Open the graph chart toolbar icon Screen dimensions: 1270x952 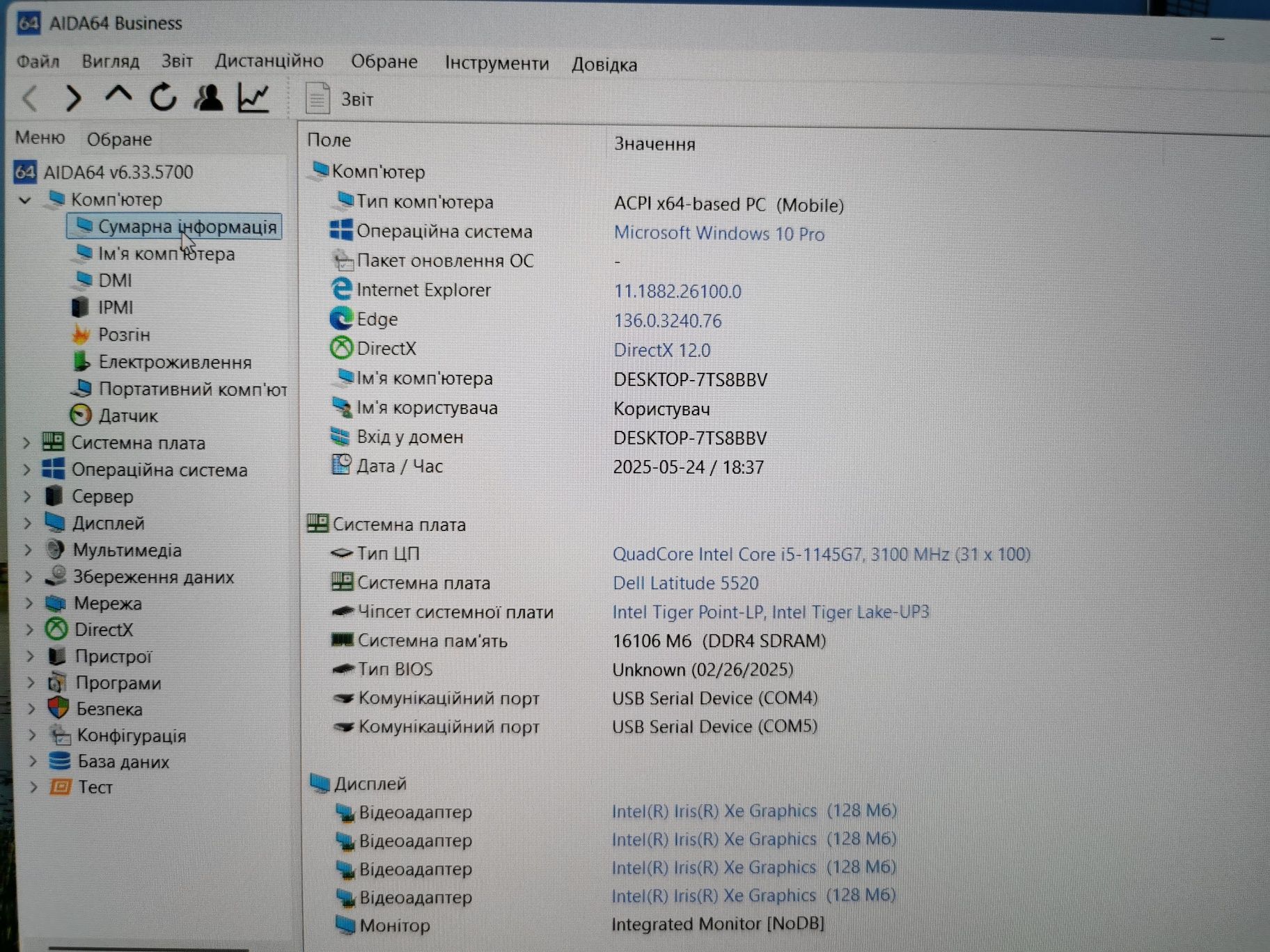coord(253,97)
